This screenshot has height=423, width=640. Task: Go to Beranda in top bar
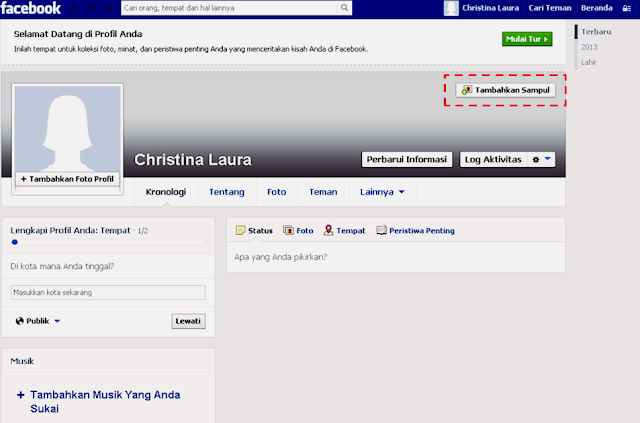click(596, 8)
